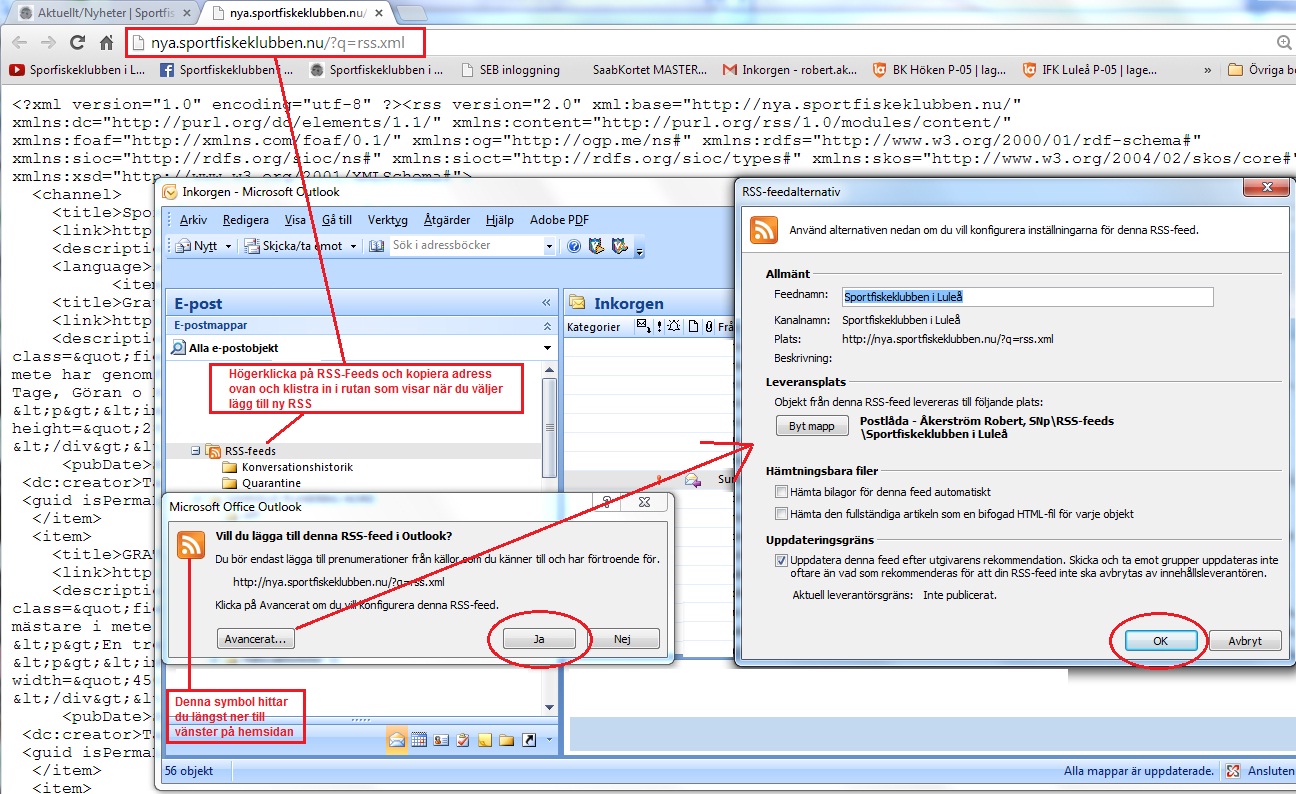Open the SEB inloggning bookmark
The image size is (1296, 794).
[x=510, y=70]
